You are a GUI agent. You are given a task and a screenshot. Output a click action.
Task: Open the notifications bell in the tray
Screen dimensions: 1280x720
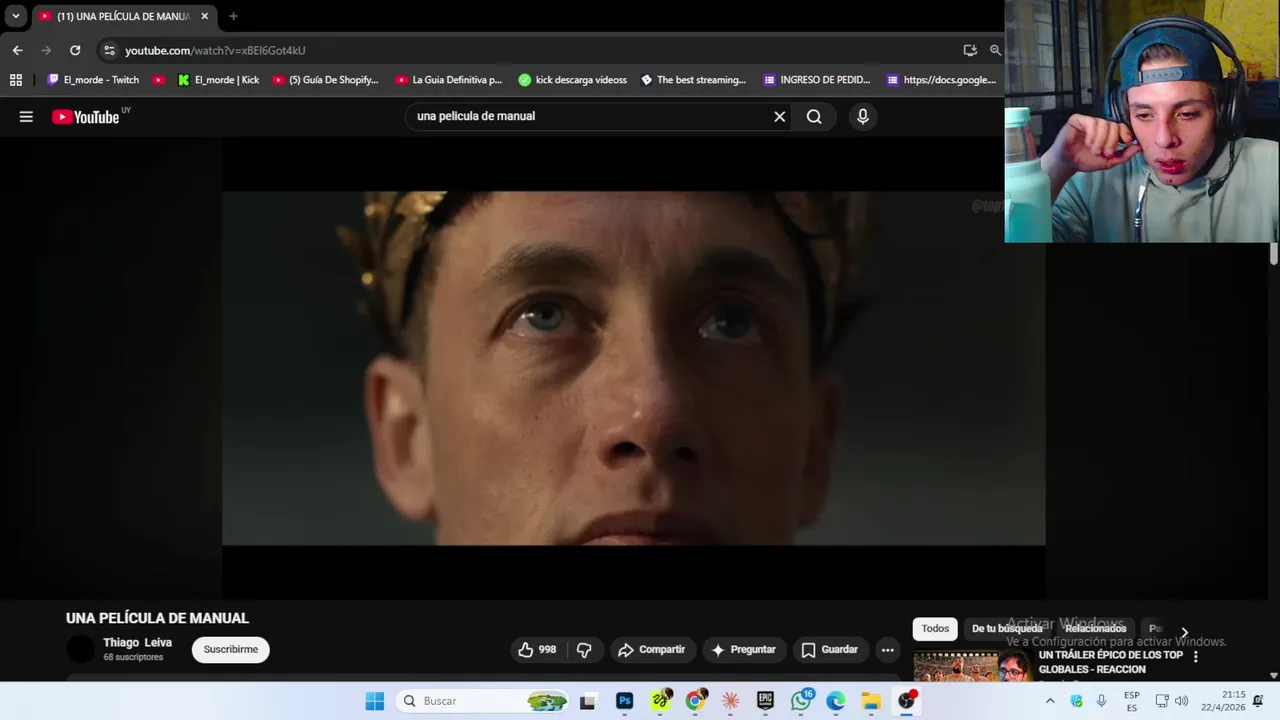(x=1258, y=701)
